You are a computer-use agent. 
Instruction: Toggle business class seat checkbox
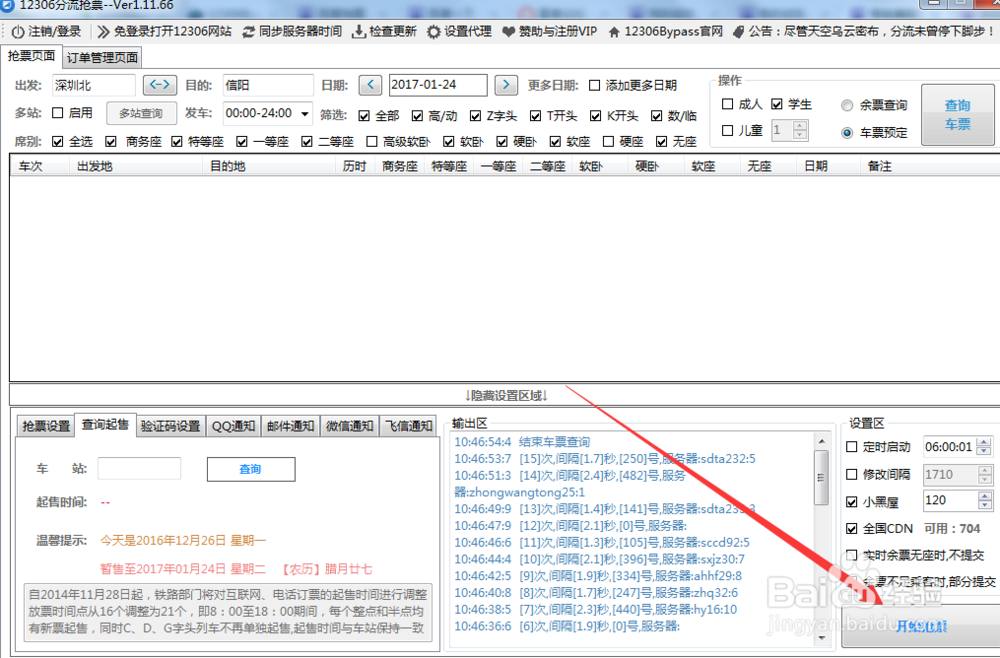tap(111, 142)
